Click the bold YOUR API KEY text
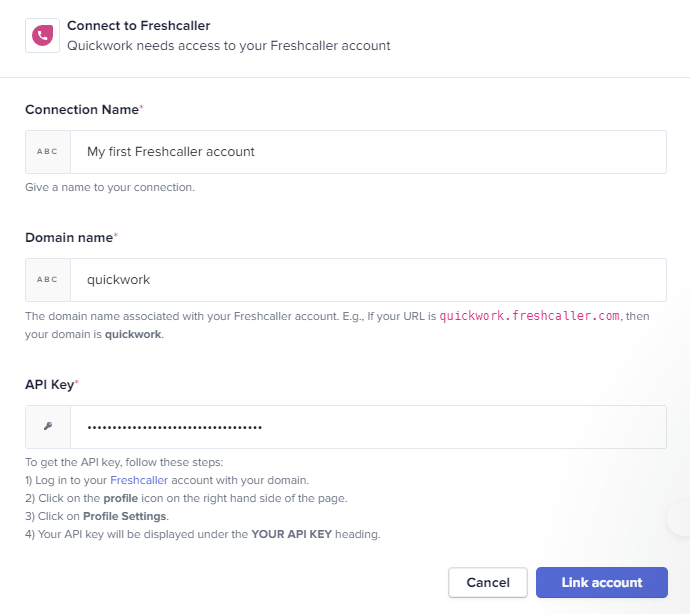 [x=291, y=534]
